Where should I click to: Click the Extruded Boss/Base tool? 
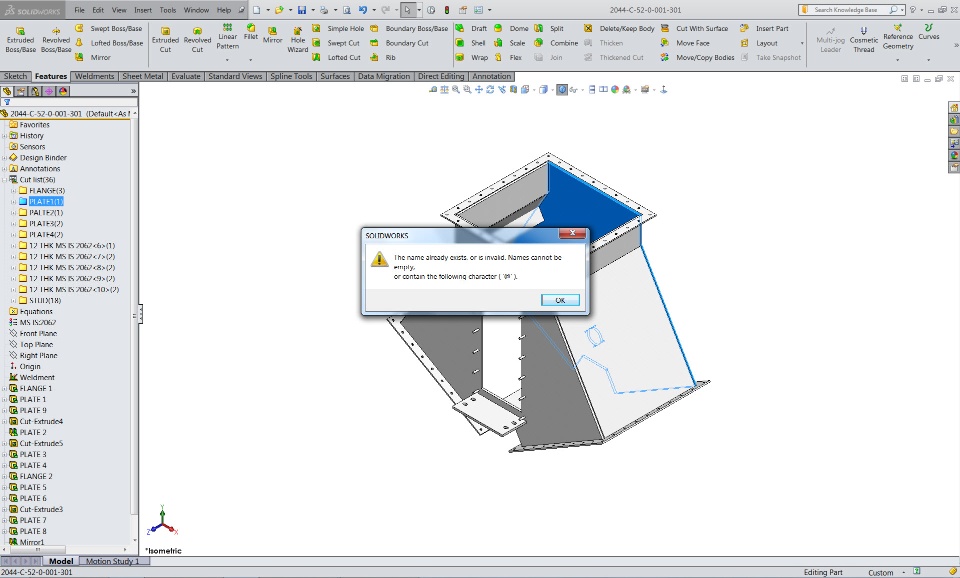pyautogui.click(x=20, y=40)
